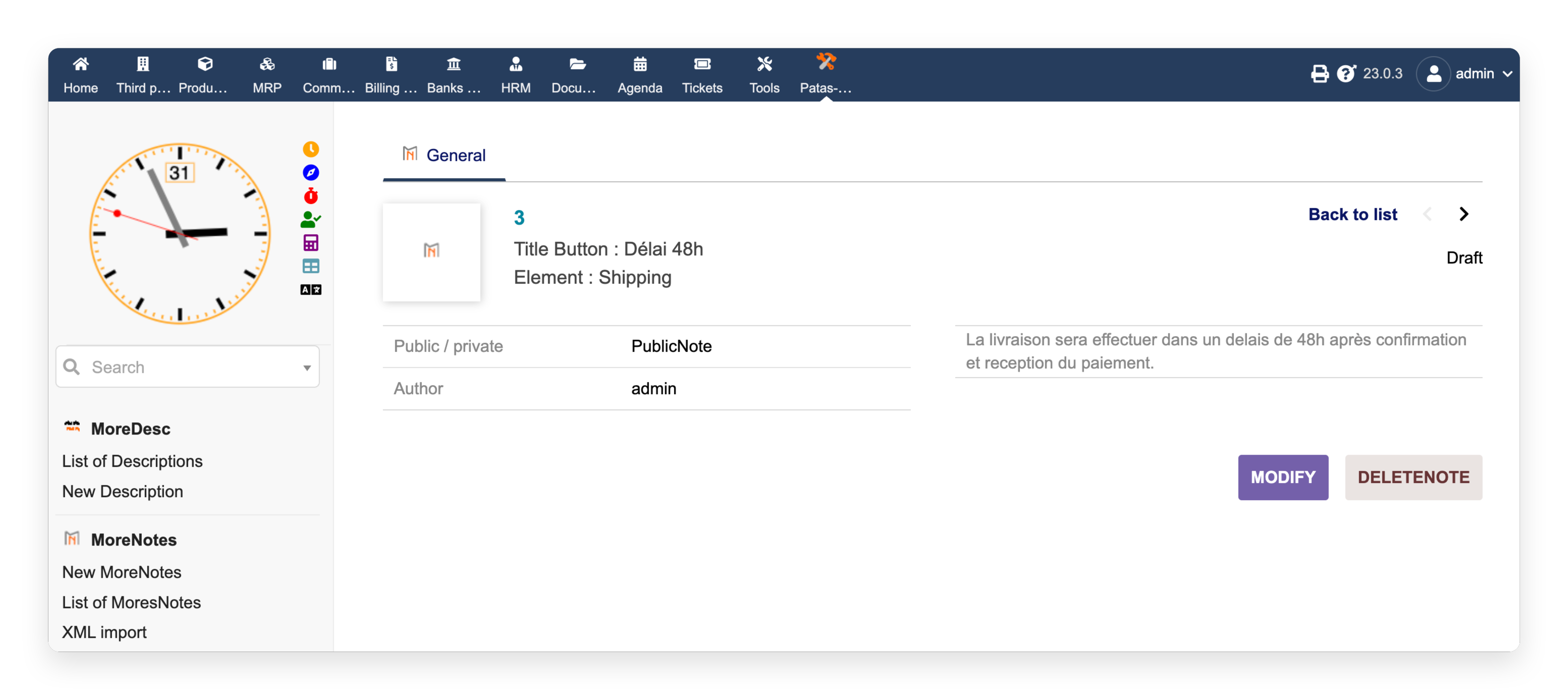
Task: Click the printer icon in the top bar
Action: pos(1319,74)
